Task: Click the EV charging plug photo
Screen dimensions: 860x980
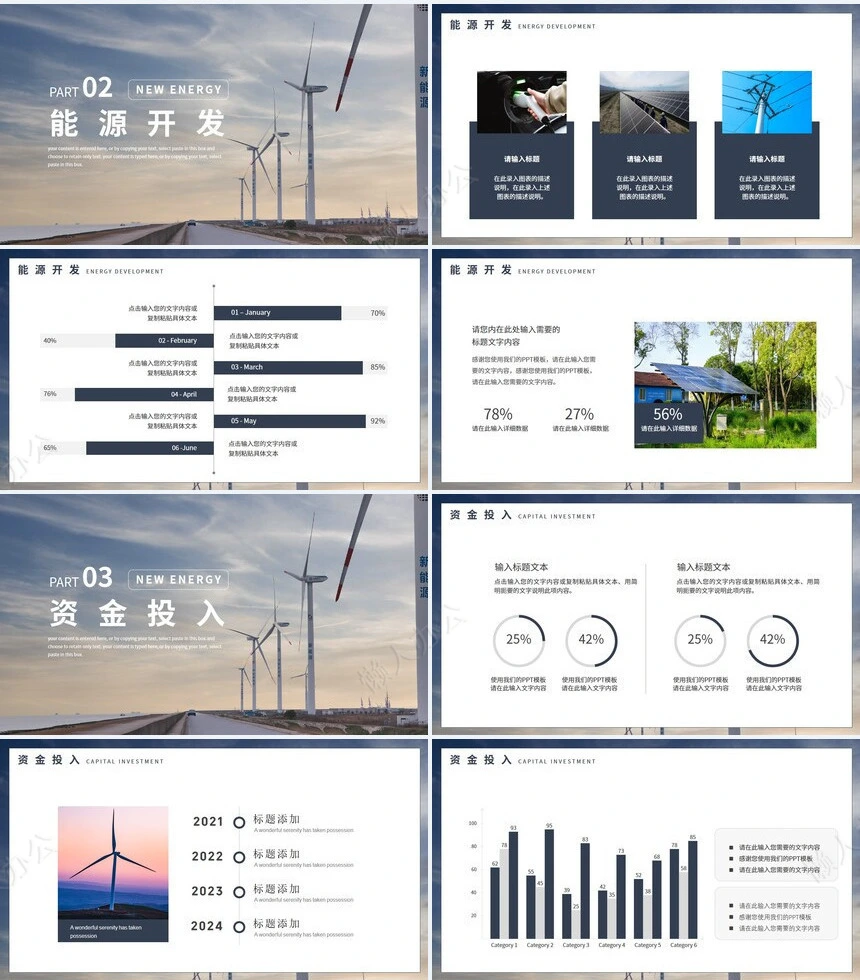Action: point(521,101)
